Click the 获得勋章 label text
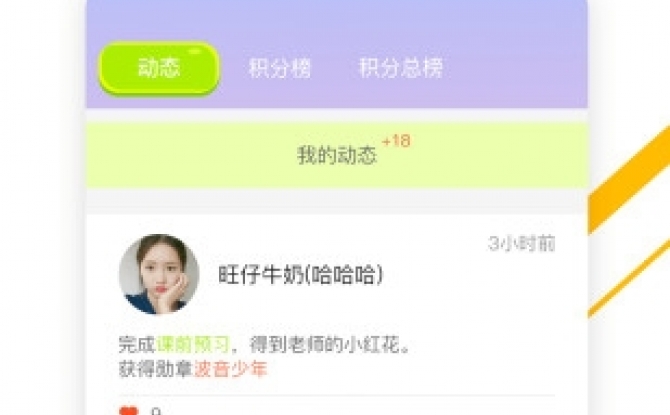670x415 pixels. pyautogui.click(x=156, y=369)
